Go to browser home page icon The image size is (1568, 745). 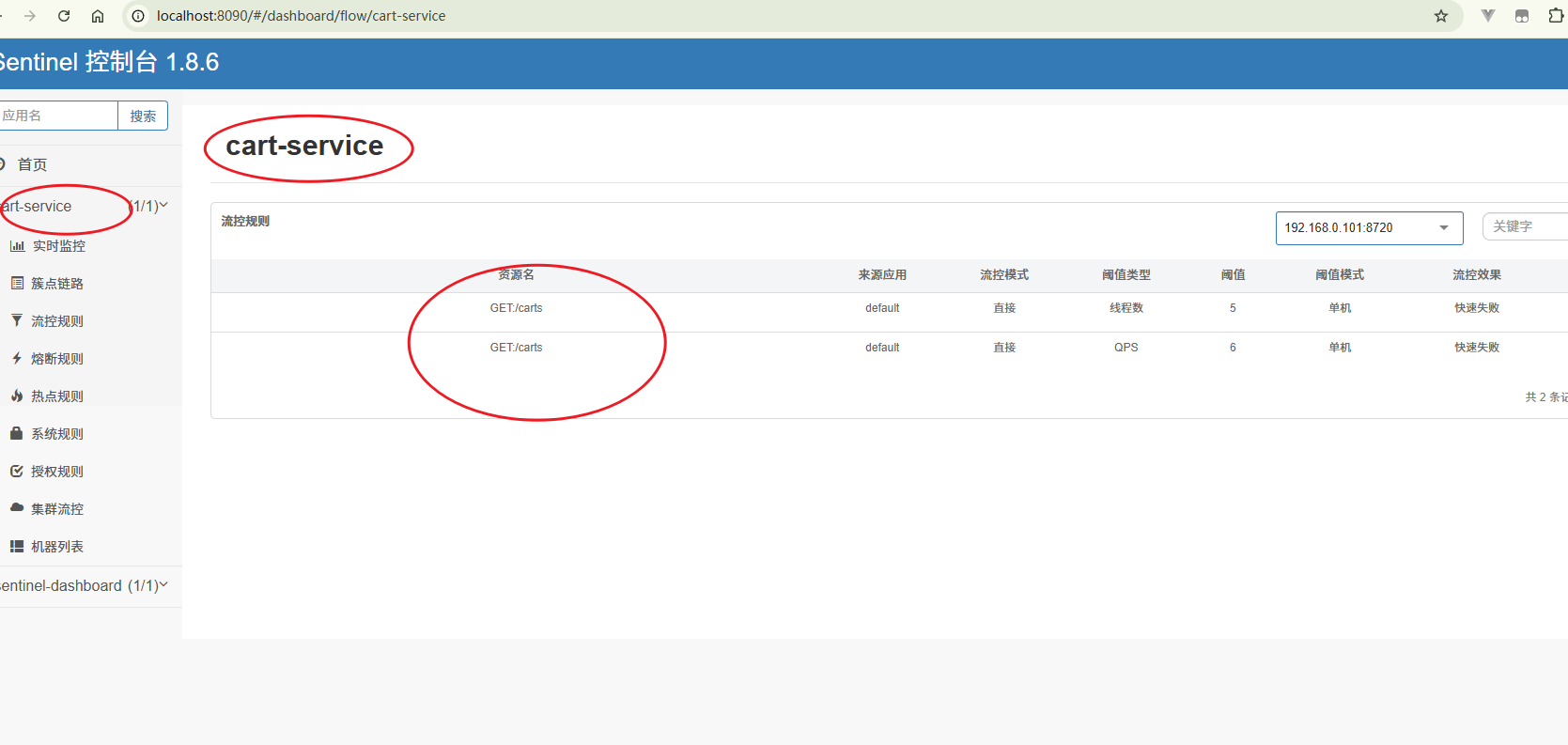(98, 16)
